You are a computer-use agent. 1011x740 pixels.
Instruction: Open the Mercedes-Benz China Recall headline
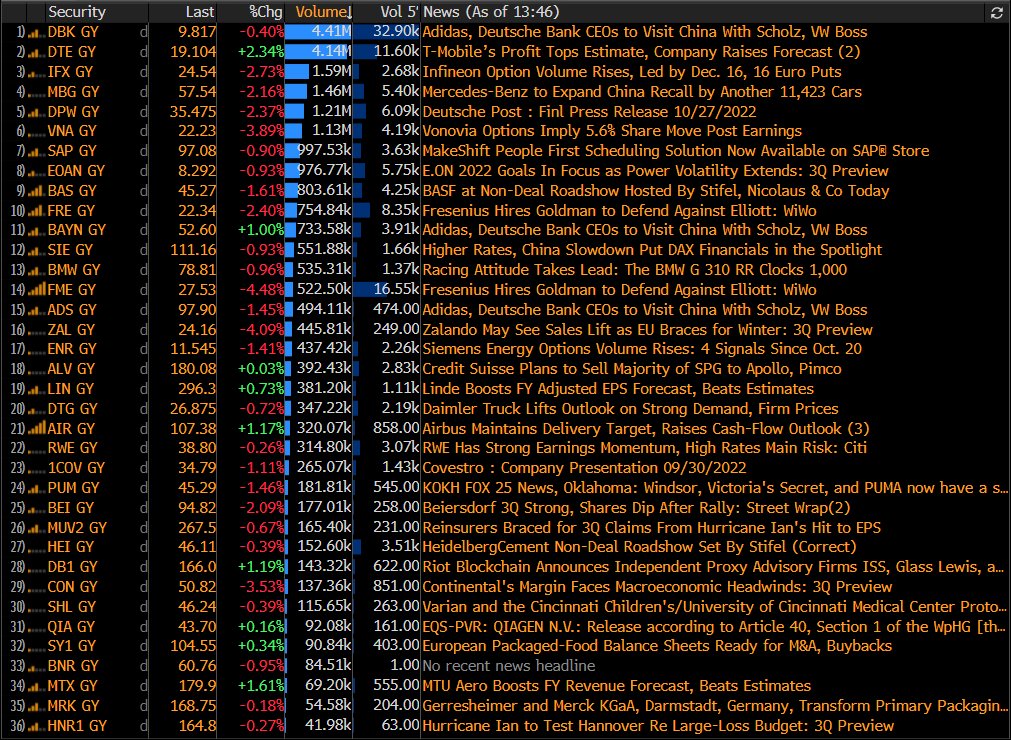point(642,92)
